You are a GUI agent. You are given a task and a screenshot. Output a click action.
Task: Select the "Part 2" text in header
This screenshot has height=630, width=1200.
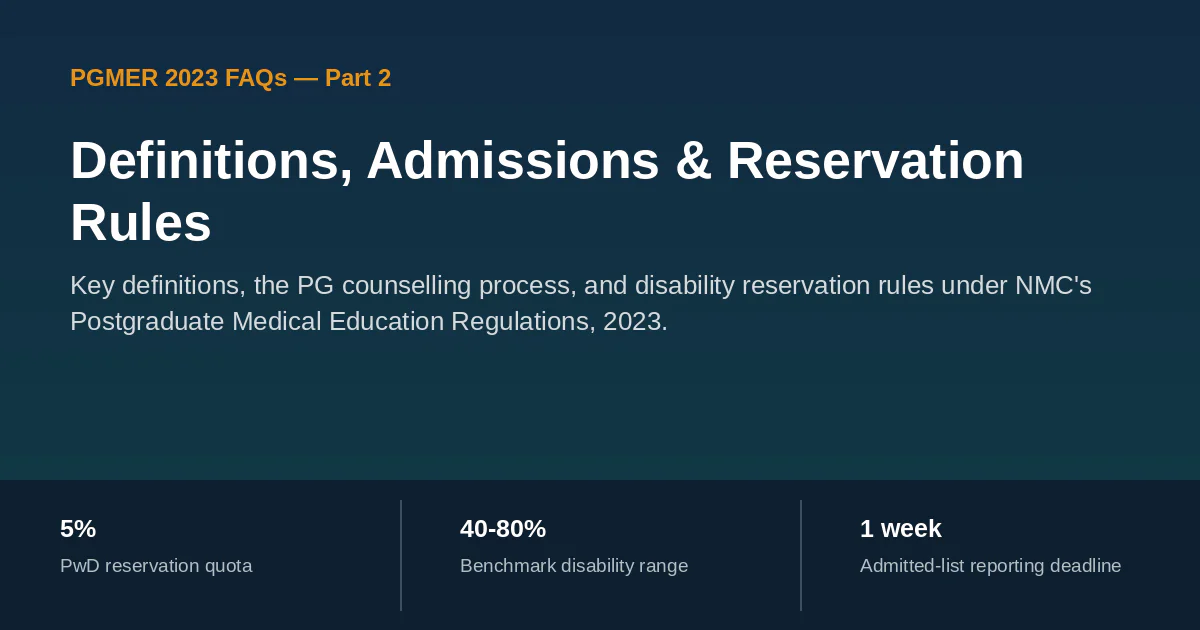(358, 78)
